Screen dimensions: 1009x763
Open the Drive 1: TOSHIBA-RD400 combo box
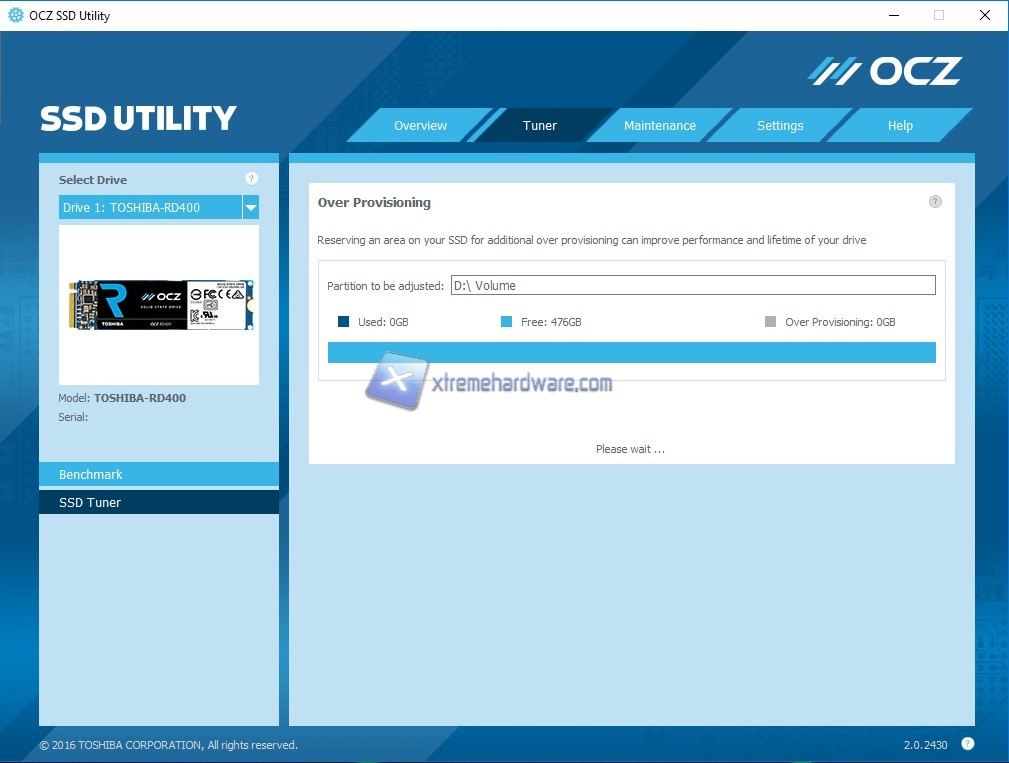coord(150,208)
